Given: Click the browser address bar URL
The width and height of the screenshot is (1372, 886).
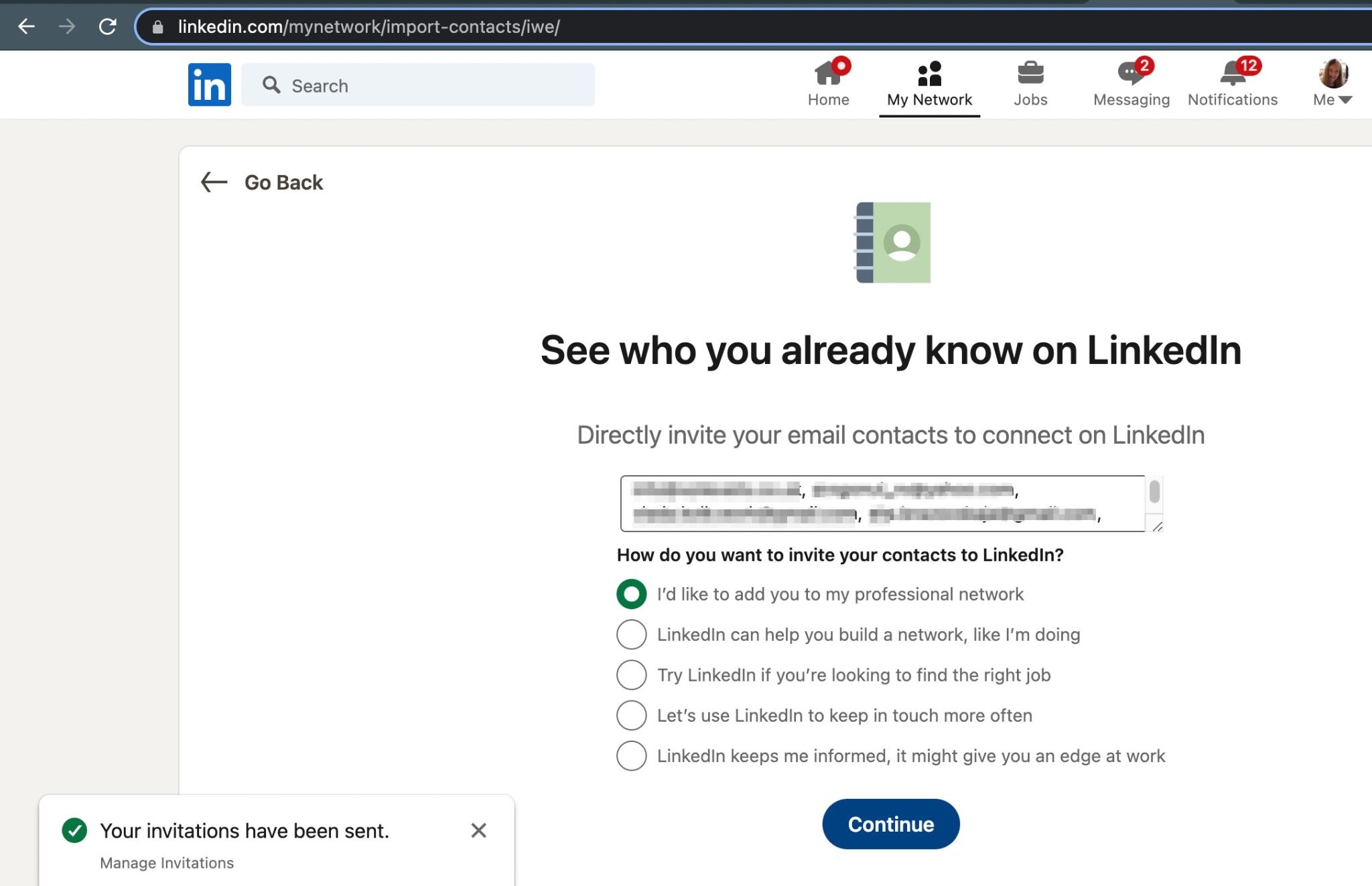Looking at the screenshot, I should pyautogui.click(x=368, y=27).
